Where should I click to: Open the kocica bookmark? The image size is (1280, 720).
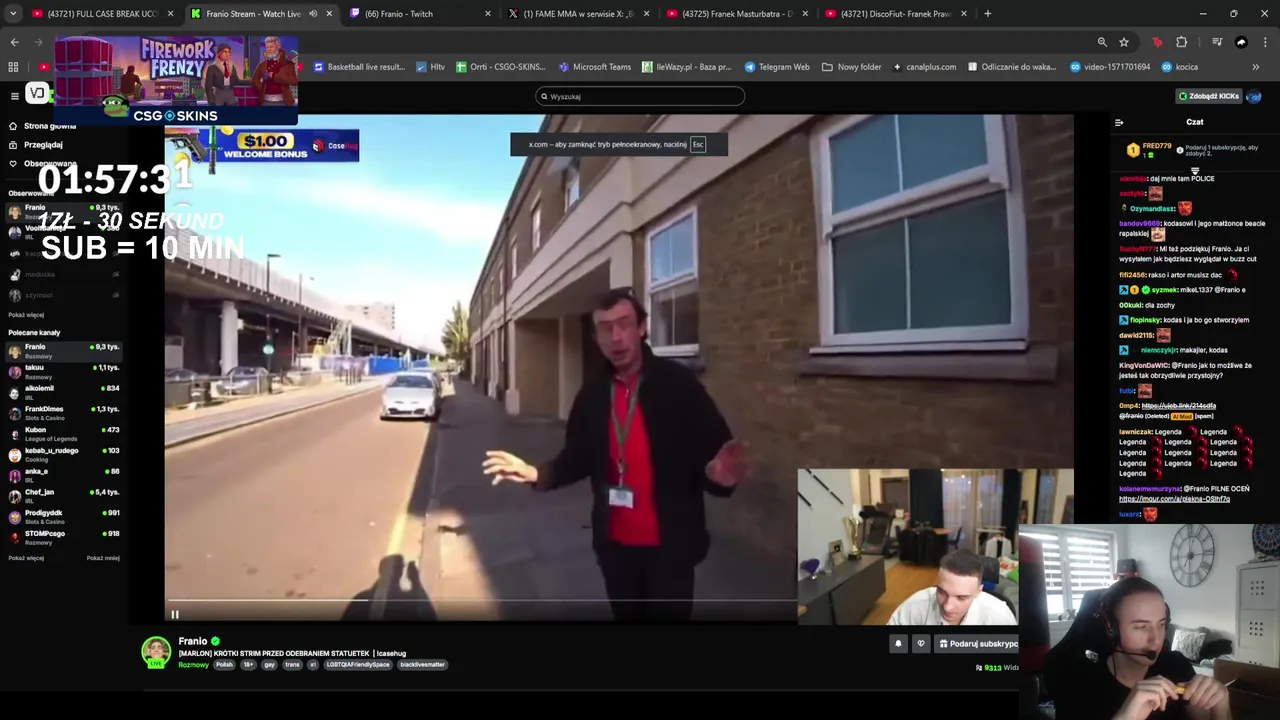(1179, 67)
